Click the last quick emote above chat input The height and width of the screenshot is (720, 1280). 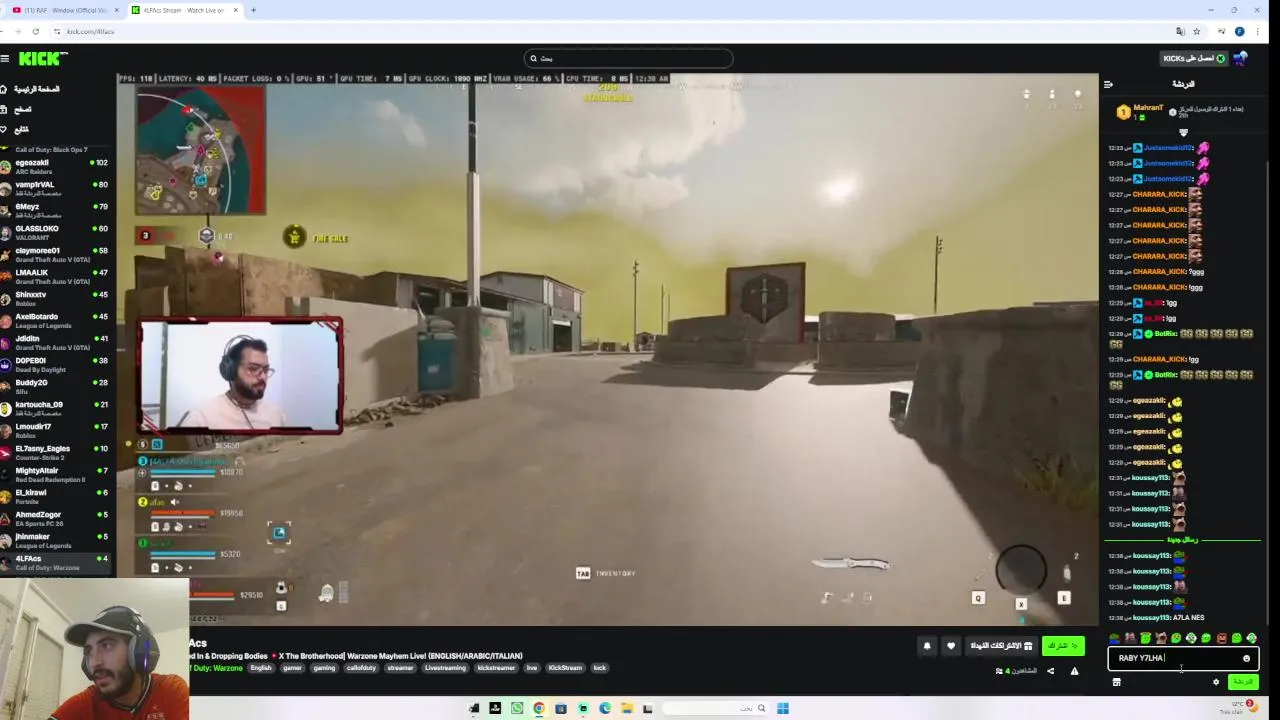(1251, 638)
